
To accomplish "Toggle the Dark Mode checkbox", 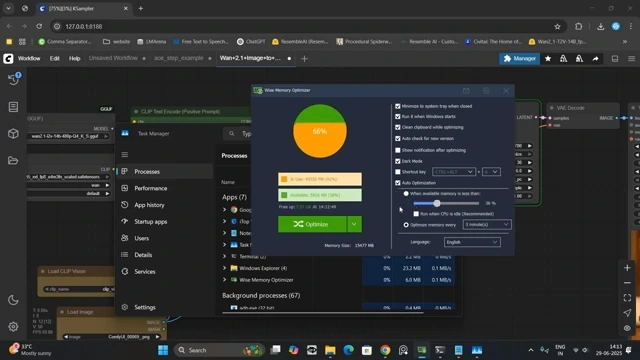I will (398, 161).
